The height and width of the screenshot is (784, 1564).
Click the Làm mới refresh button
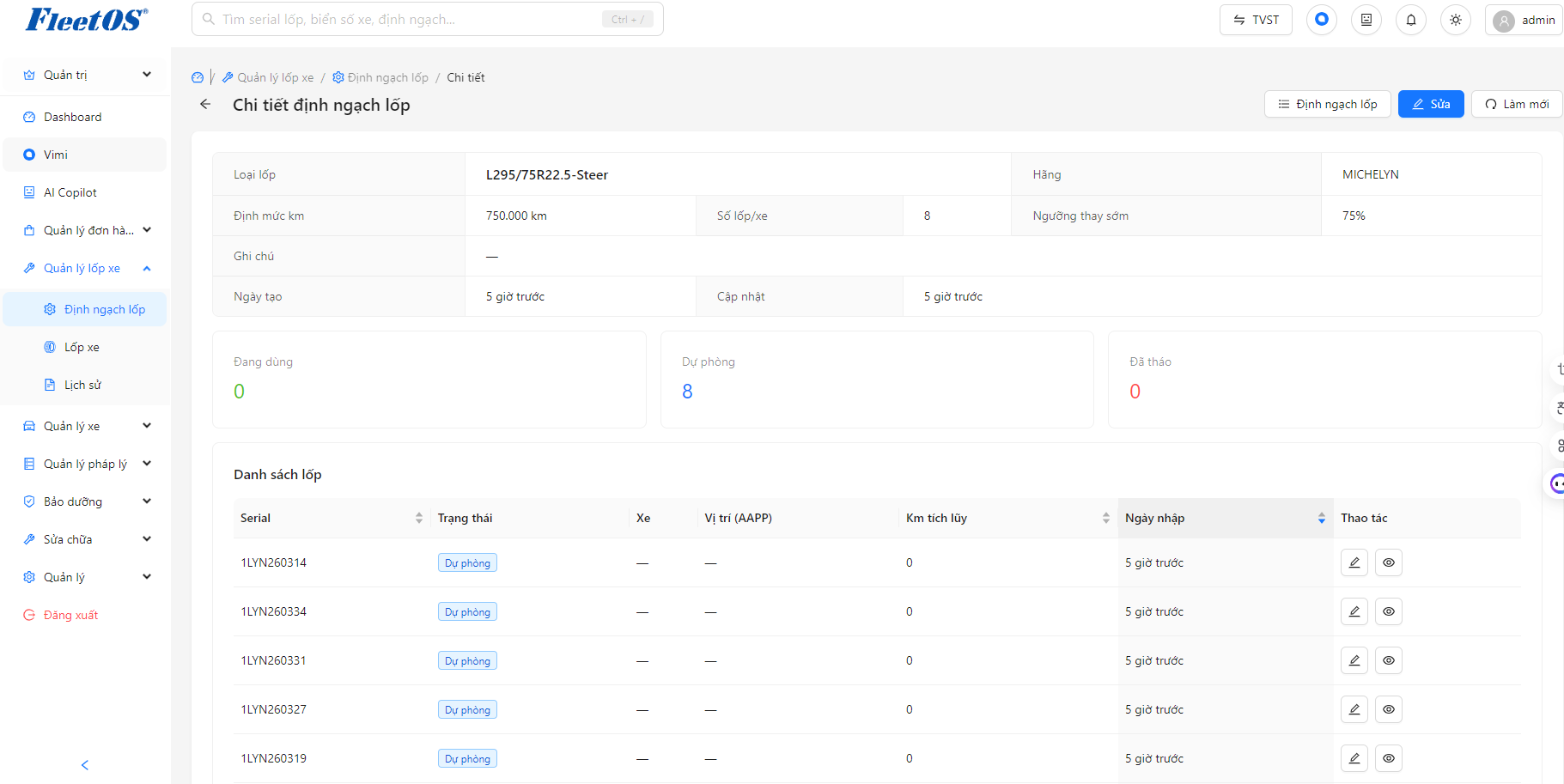1517,104
